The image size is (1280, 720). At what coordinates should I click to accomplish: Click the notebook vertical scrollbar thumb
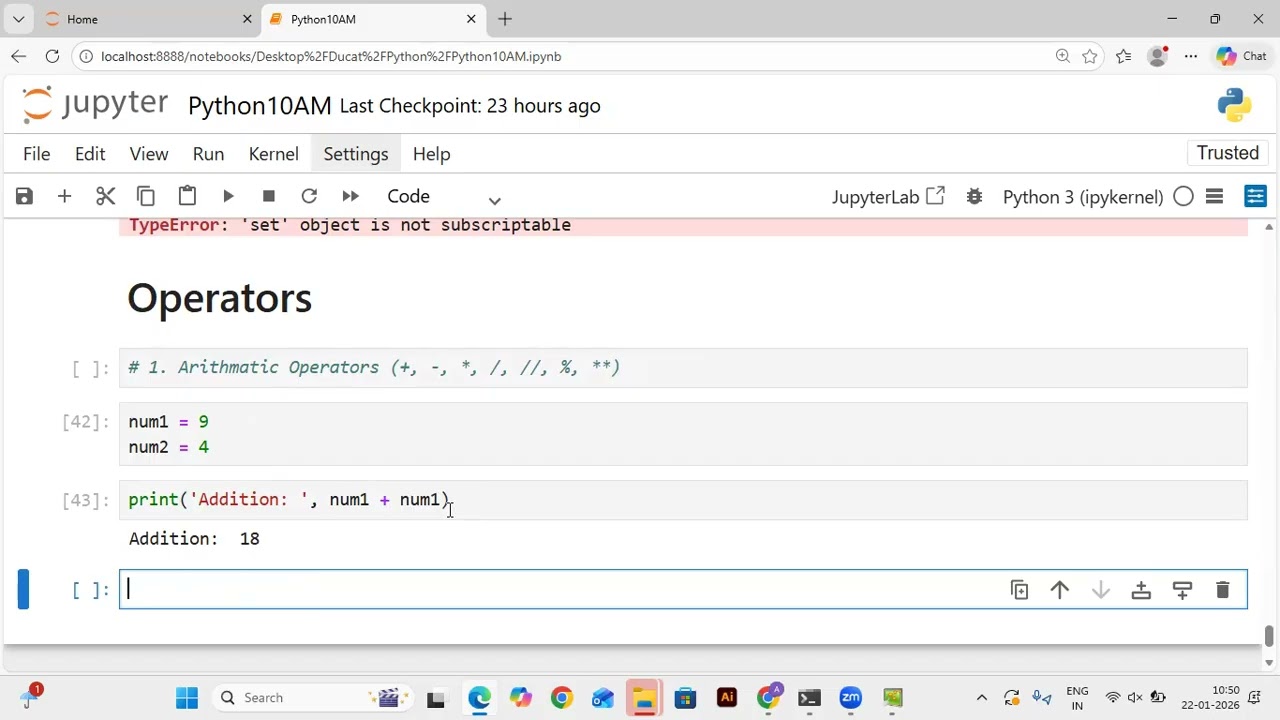1269,636
